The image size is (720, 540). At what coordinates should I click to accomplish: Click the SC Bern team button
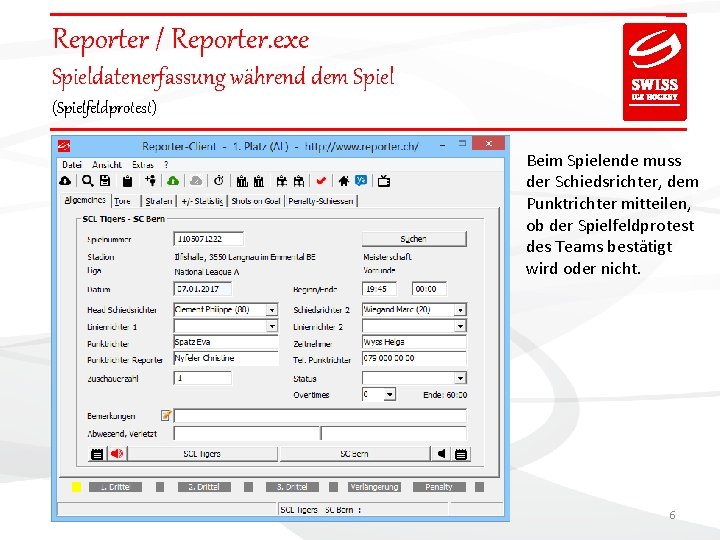[x=354, y=454]
